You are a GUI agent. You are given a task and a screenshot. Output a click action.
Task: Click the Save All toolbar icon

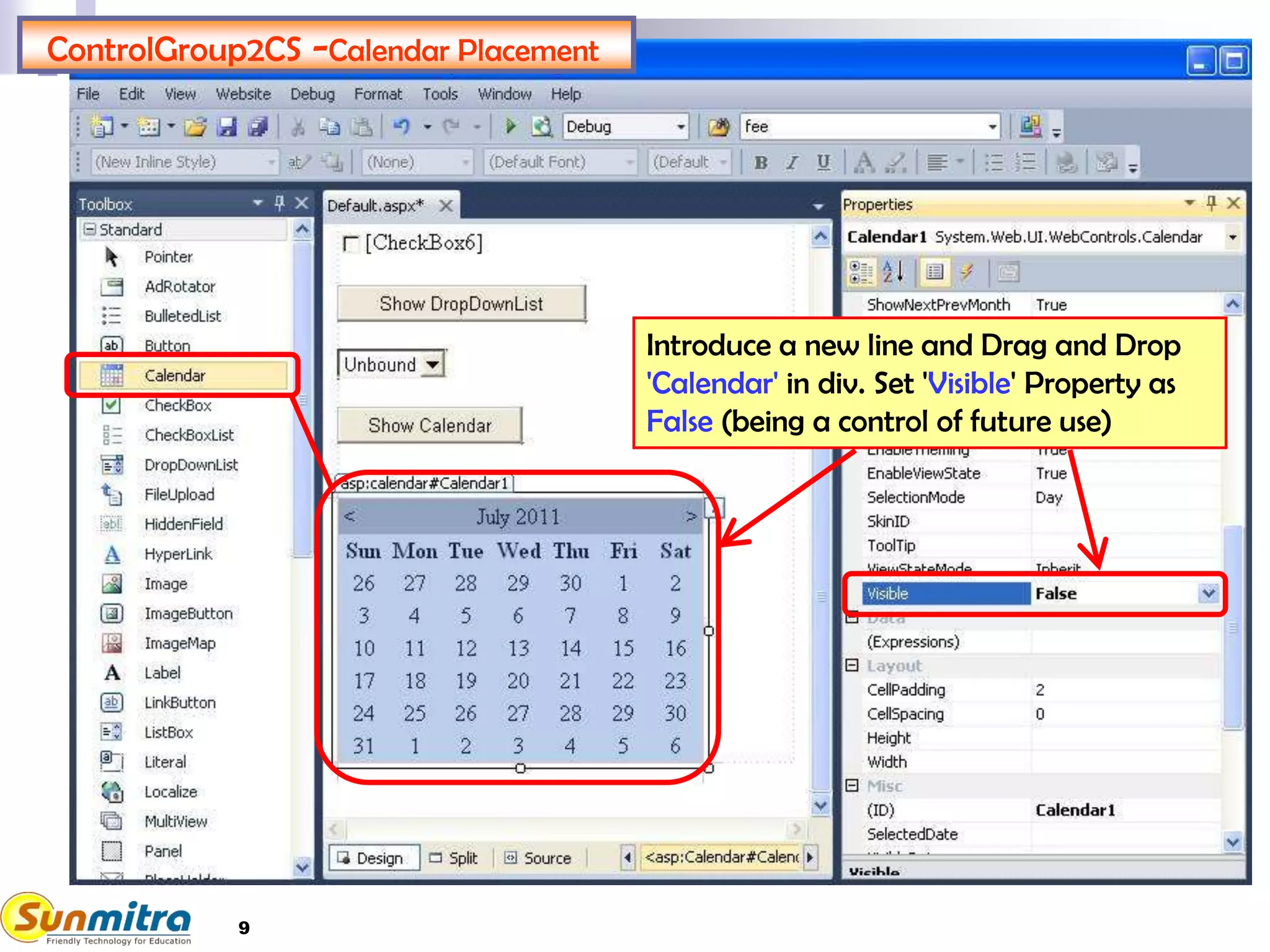pyautogui.click(x=257, y=126)
